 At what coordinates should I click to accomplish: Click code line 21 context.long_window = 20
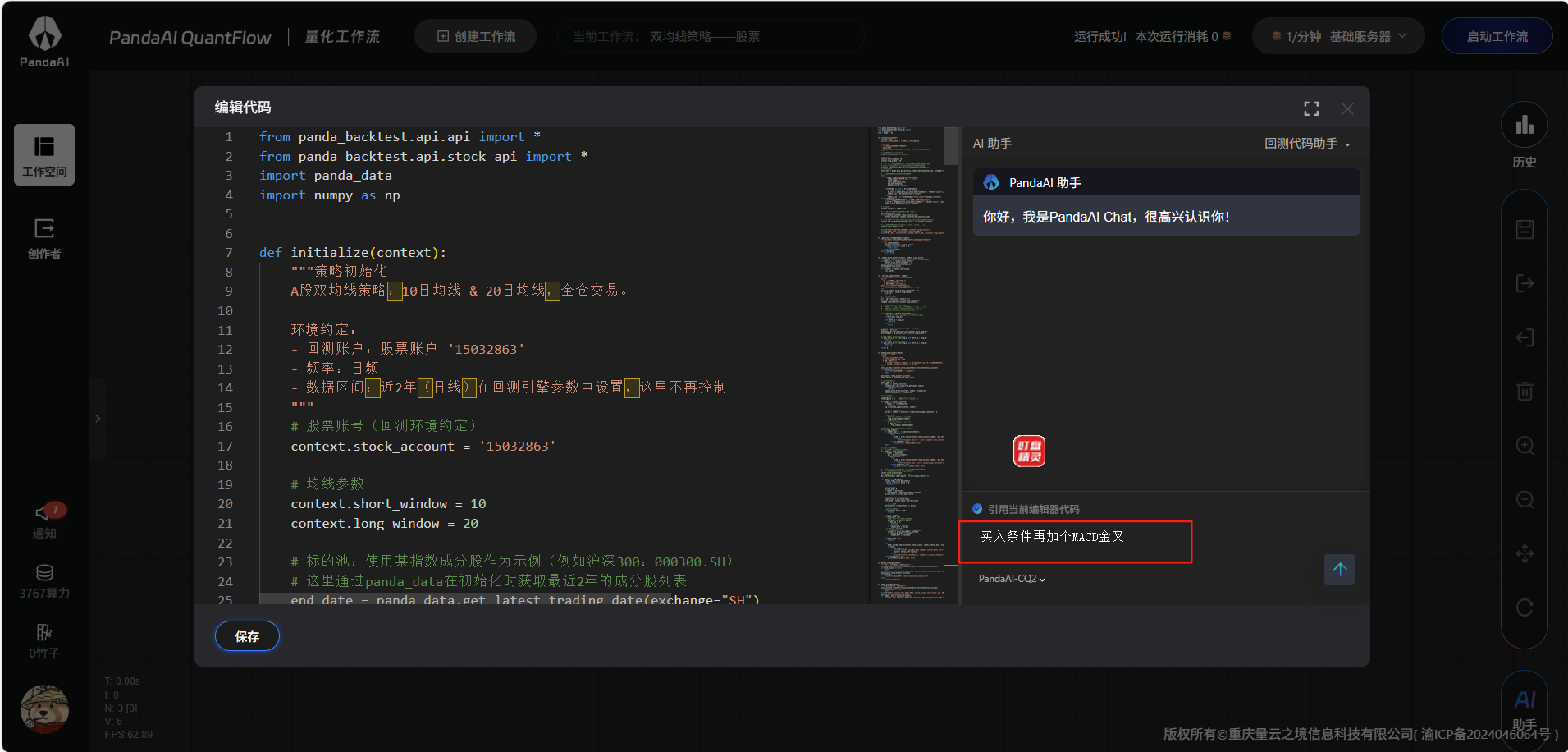click(384, 524)
